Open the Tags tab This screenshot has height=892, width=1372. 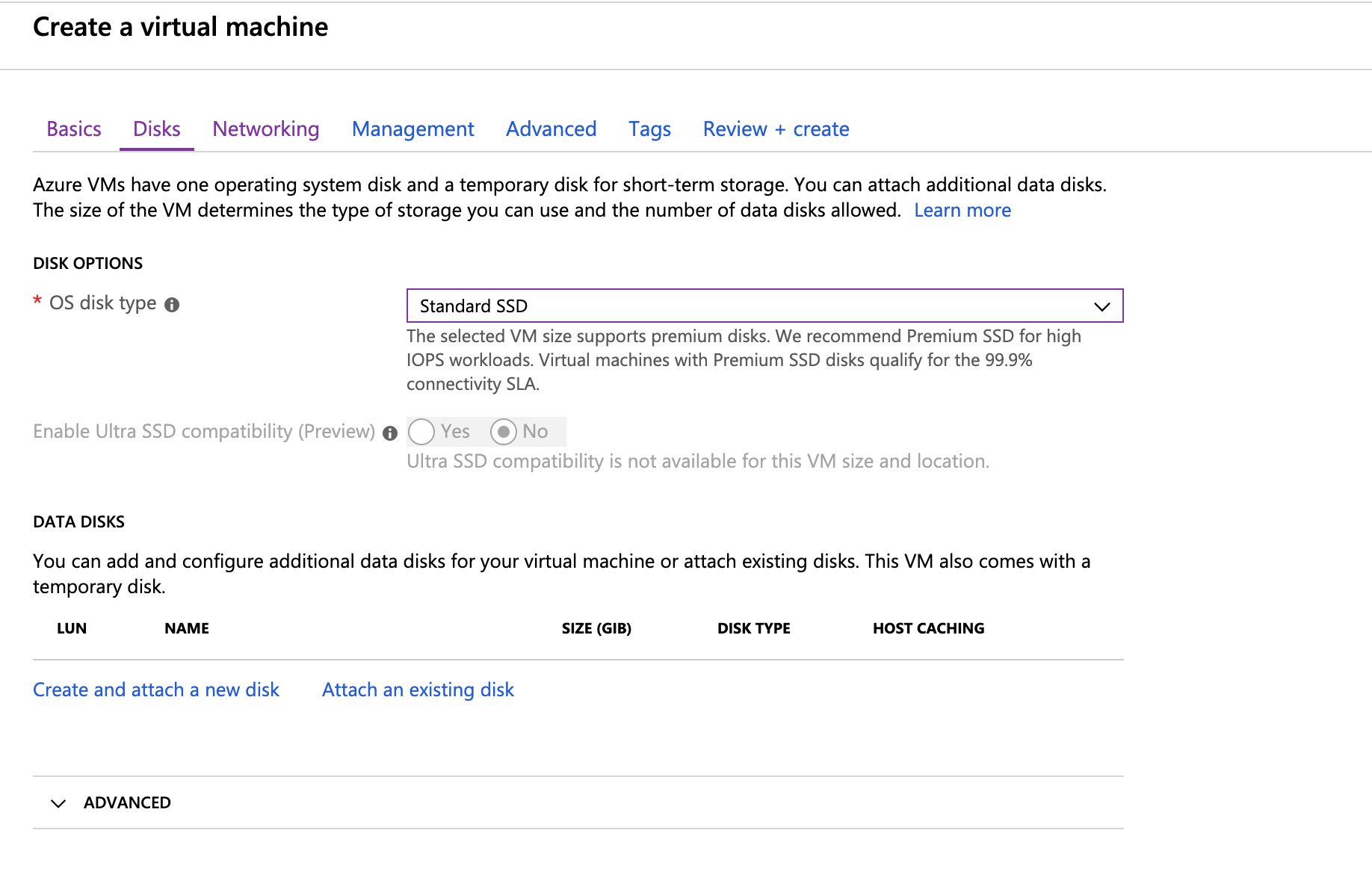(649, 129)
